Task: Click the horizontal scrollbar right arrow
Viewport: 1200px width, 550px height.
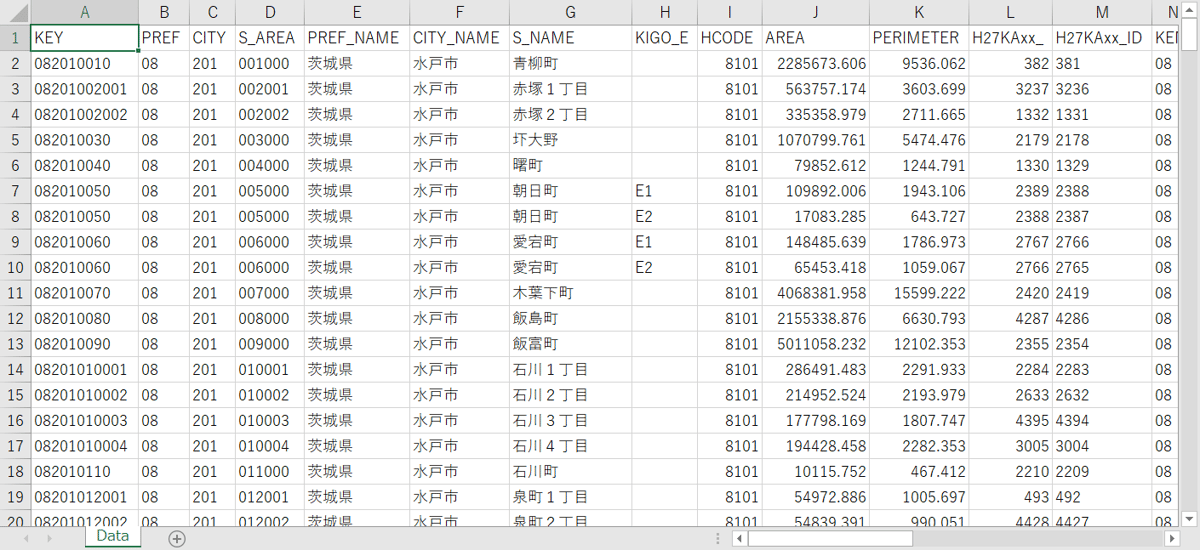Action: [x=1173, y=539]
